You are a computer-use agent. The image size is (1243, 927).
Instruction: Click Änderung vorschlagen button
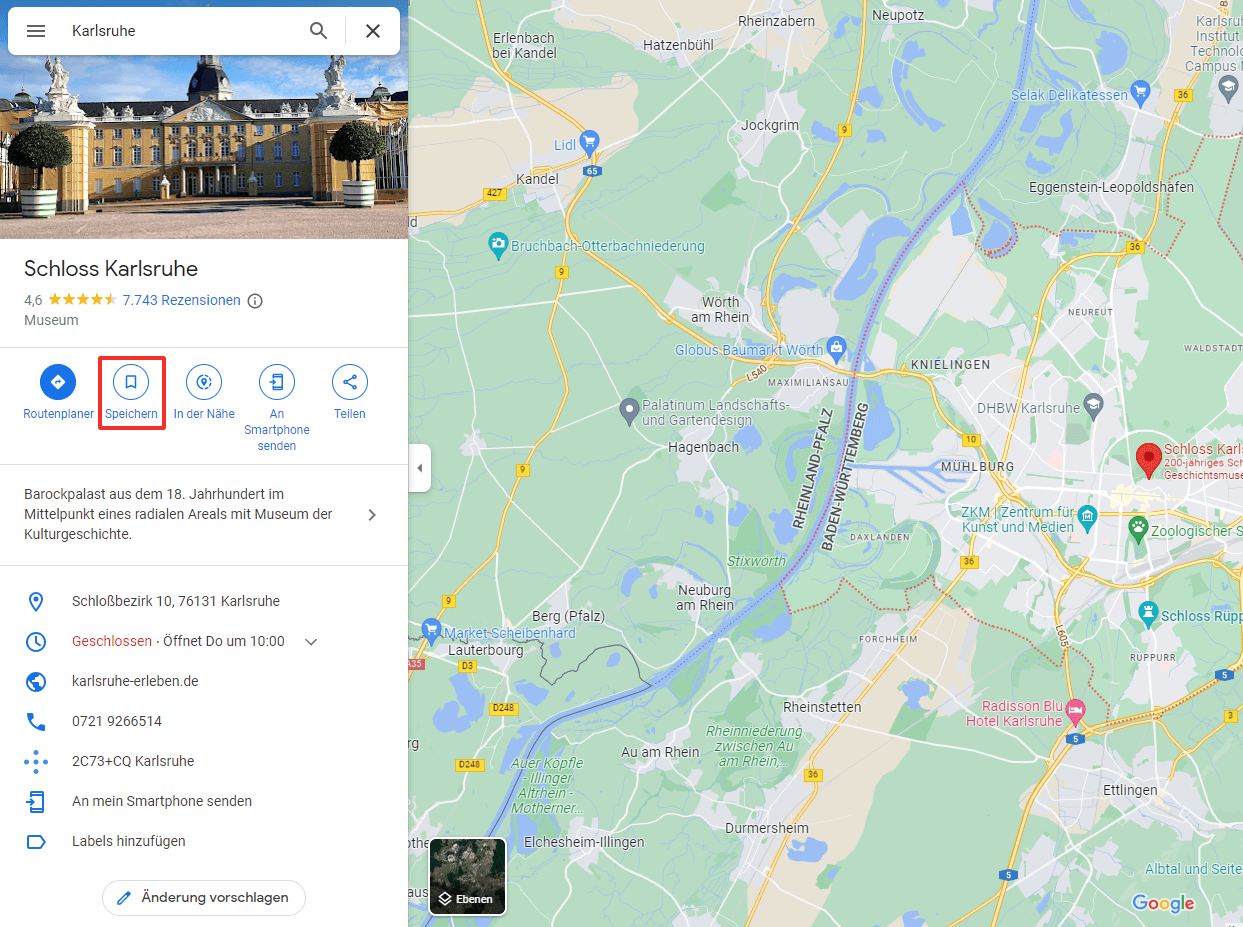point(204,898)
